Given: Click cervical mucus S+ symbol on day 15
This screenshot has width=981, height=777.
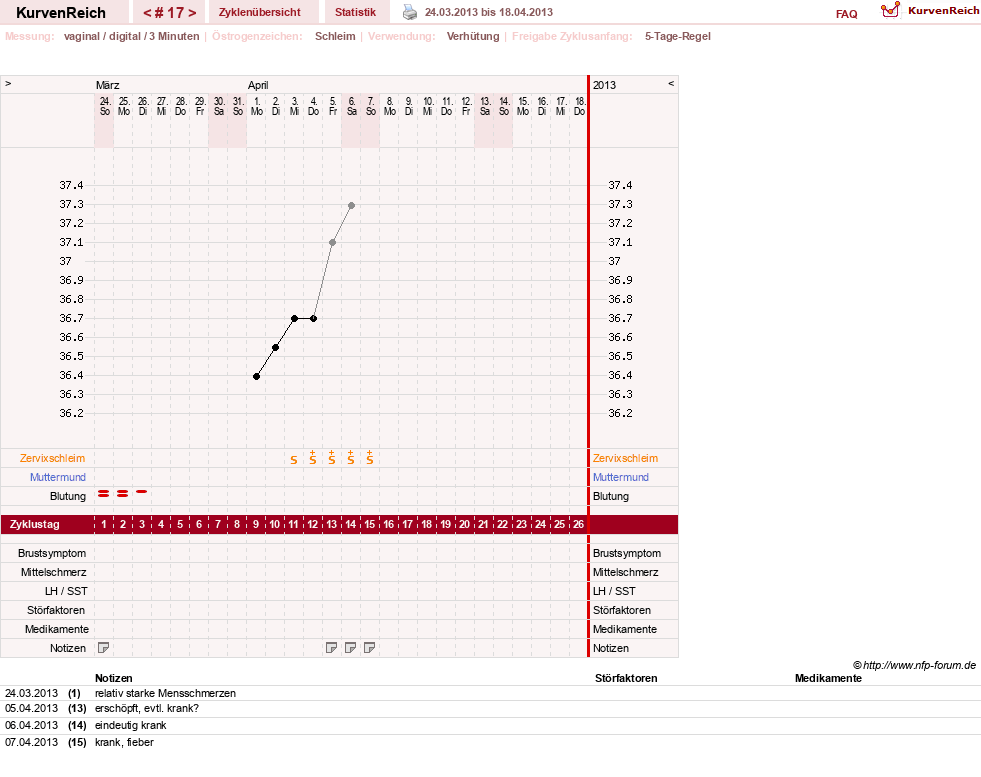Looking at the screenshot, I should click(x=370, y=457).
